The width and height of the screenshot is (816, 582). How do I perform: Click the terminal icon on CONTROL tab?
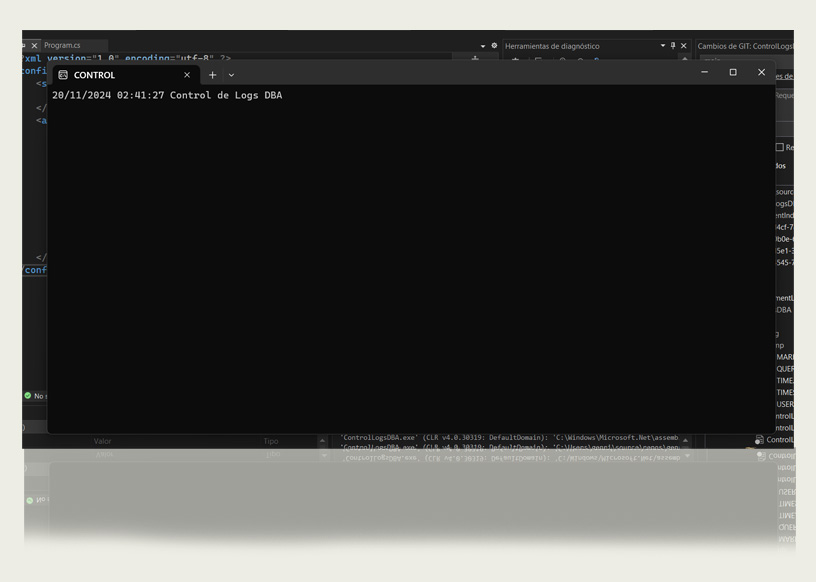[63, 75]
